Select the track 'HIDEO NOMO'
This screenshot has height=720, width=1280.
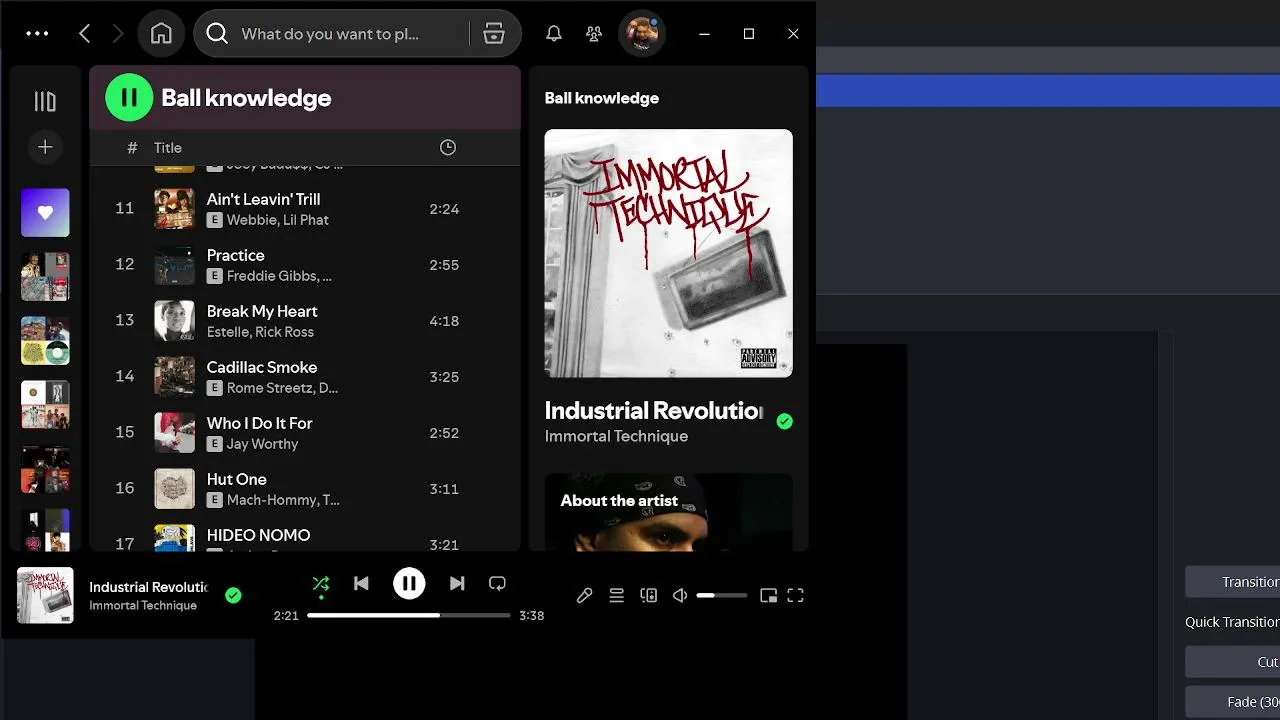pos(258,535)
